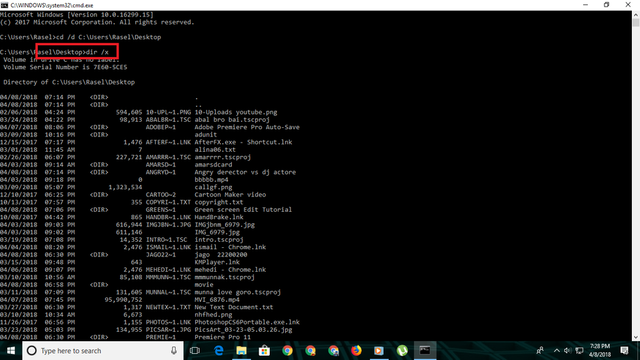Open the Action Center notifications icon
The height and width of the screenshot is (360, 640).
[x=624, y=351]
